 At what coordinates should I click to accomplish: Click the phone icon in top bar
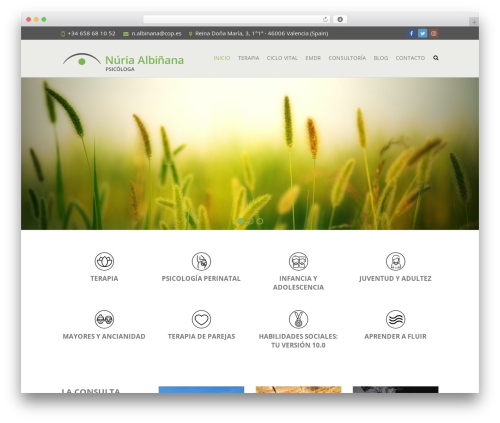click(x=63, y=34)
